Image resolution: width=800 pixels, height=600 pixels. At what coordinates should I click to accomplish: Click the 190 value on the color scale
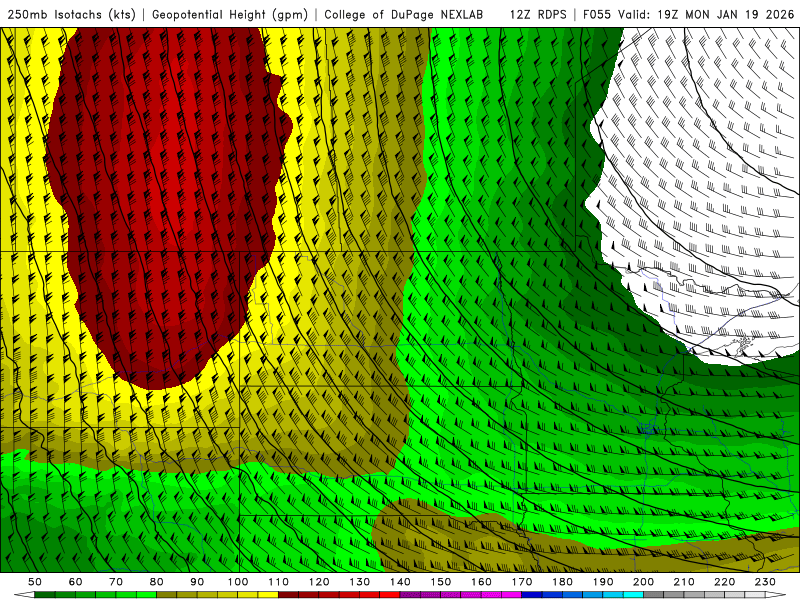click(x=604, y=582)
